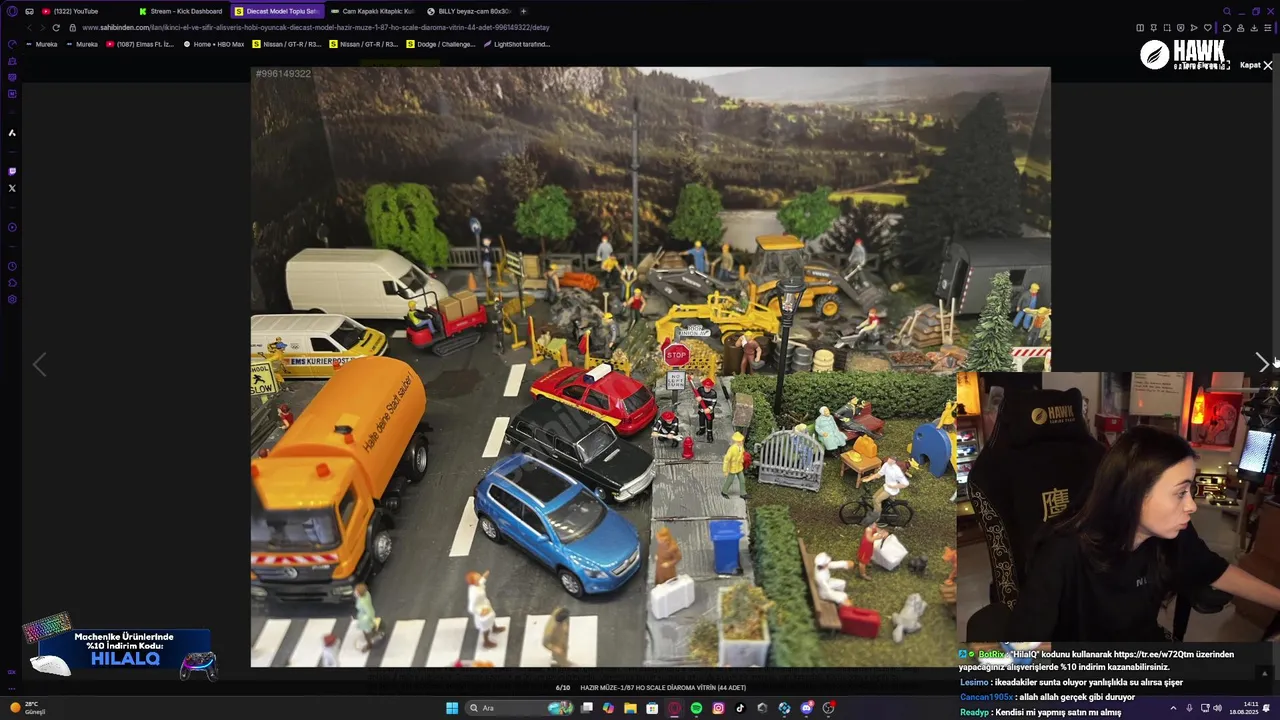Switch to BILLY beyaz-cam tab

coord(468,11)
